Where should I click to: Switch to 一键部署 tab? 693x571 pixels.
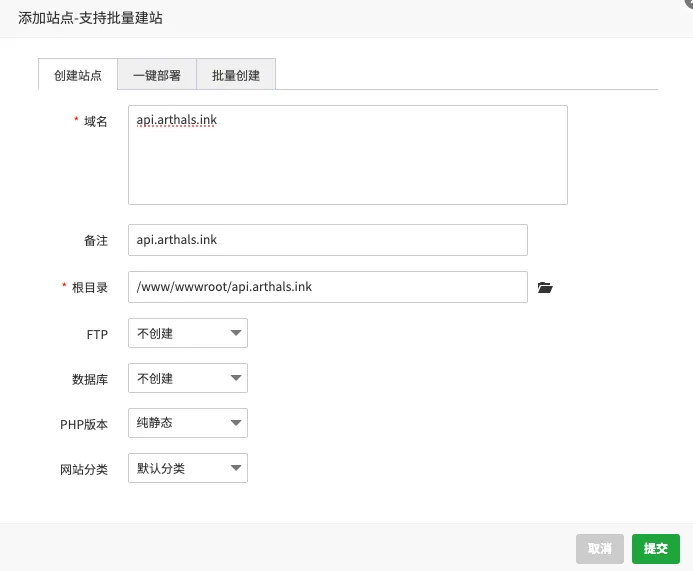[x=157, y=75]
